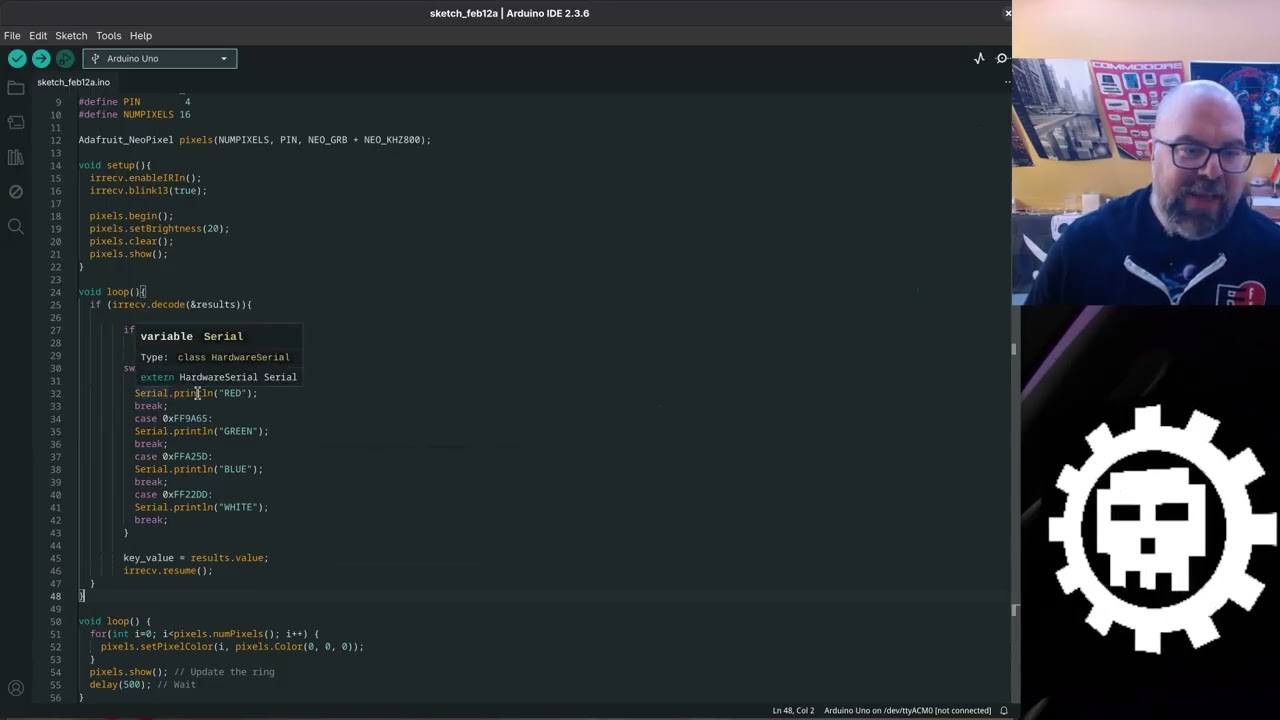Click Serial.println("WHITE"); line

201,507
